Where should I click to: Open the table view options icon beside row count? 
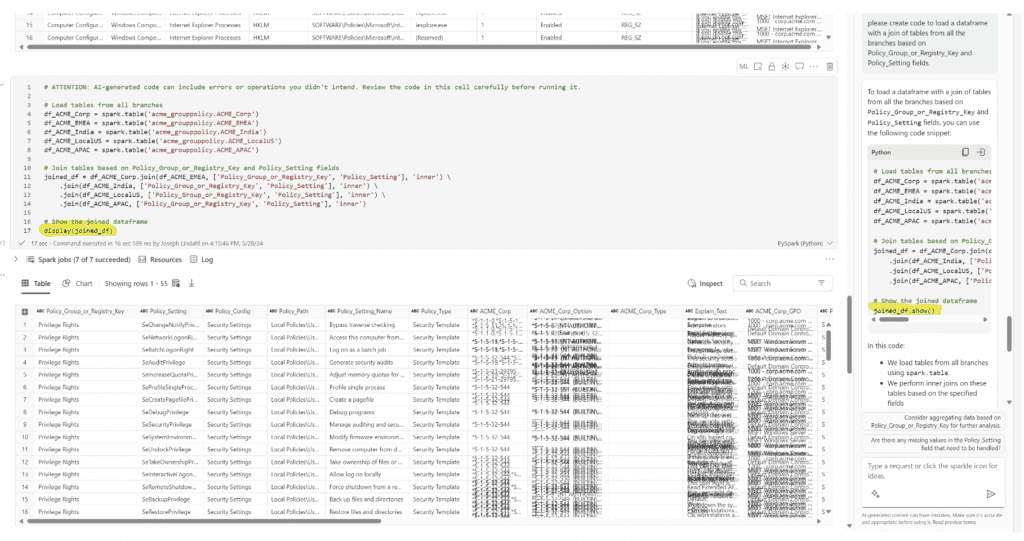click(x=176, y=284)
